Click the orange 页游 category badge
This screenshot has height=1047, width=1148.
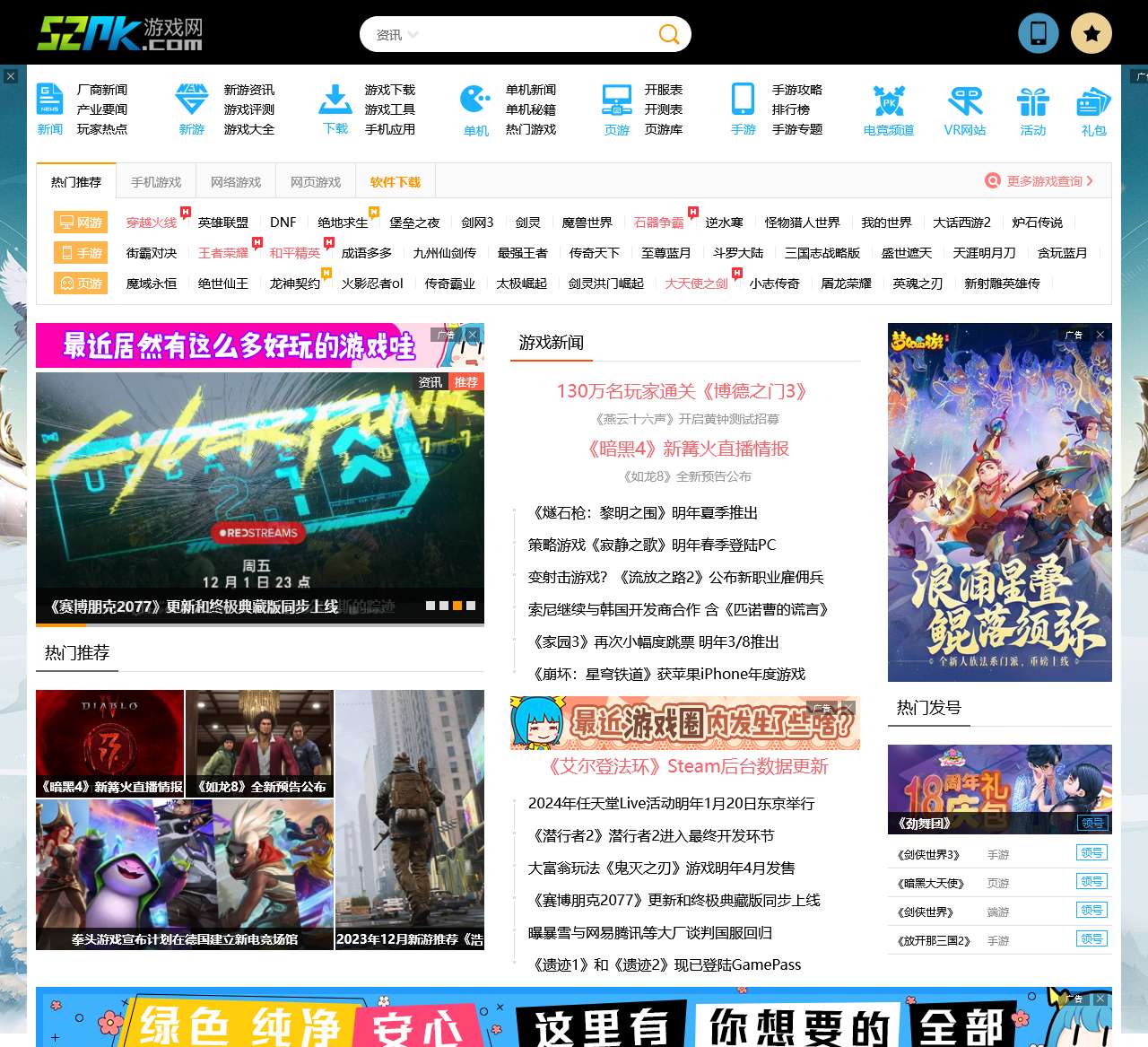[81, 284]
